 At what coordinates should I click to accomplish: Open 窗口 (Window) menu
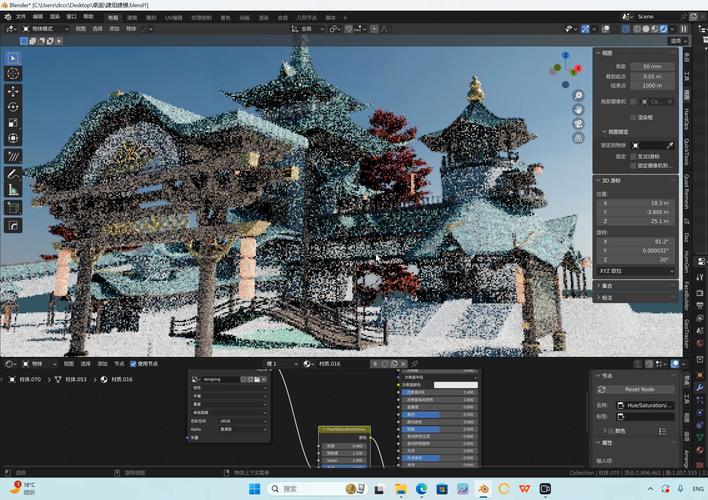click(71, 17)
